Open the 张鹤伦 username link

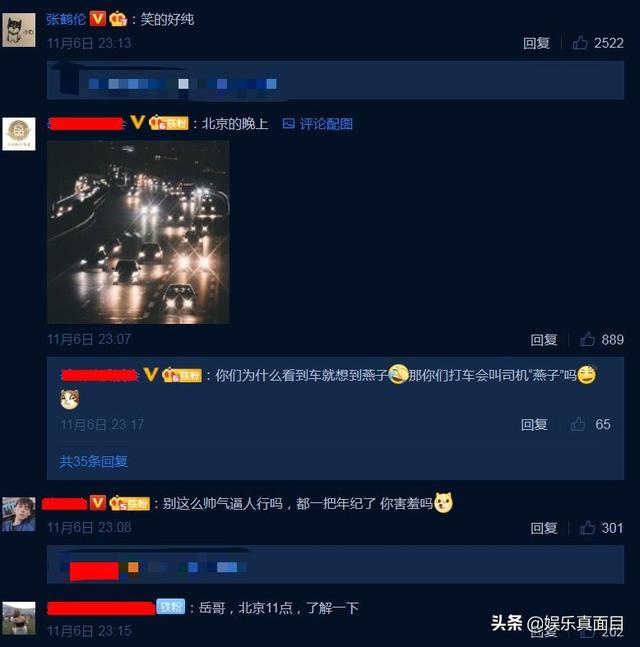click(x=66, y=19)
